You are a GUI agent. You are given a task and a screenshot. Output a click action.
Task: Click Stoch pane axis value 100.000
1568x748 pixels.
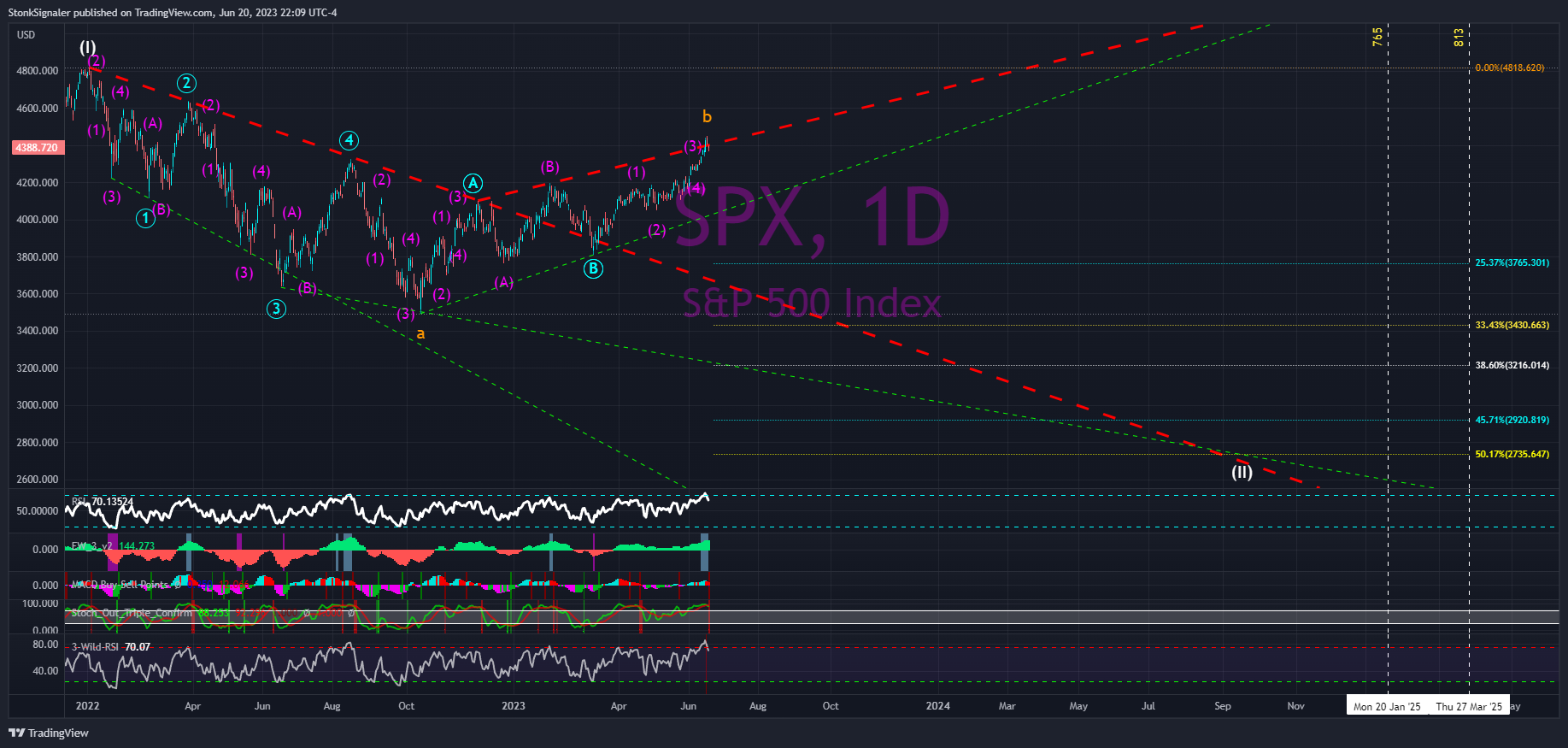click(40, 604)
